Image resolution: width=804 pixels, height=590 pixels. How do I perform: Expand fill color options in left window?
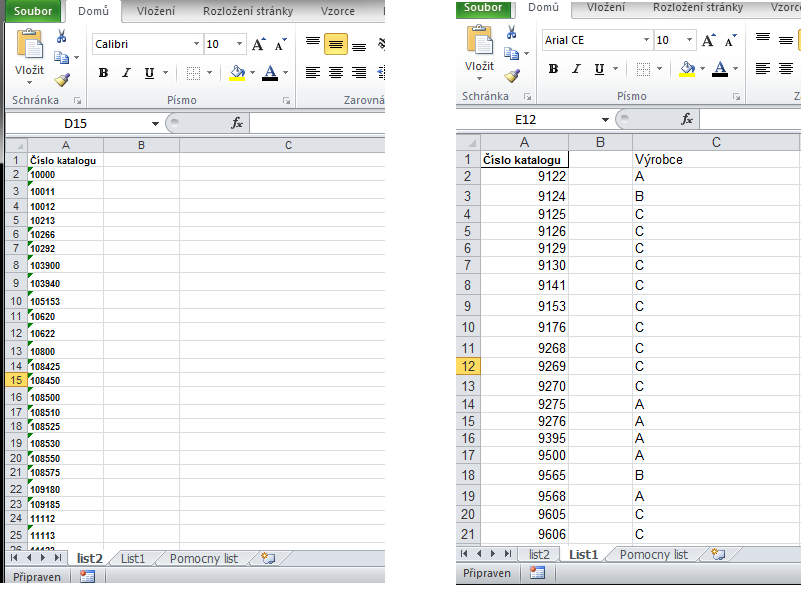(x=252, y=73)
